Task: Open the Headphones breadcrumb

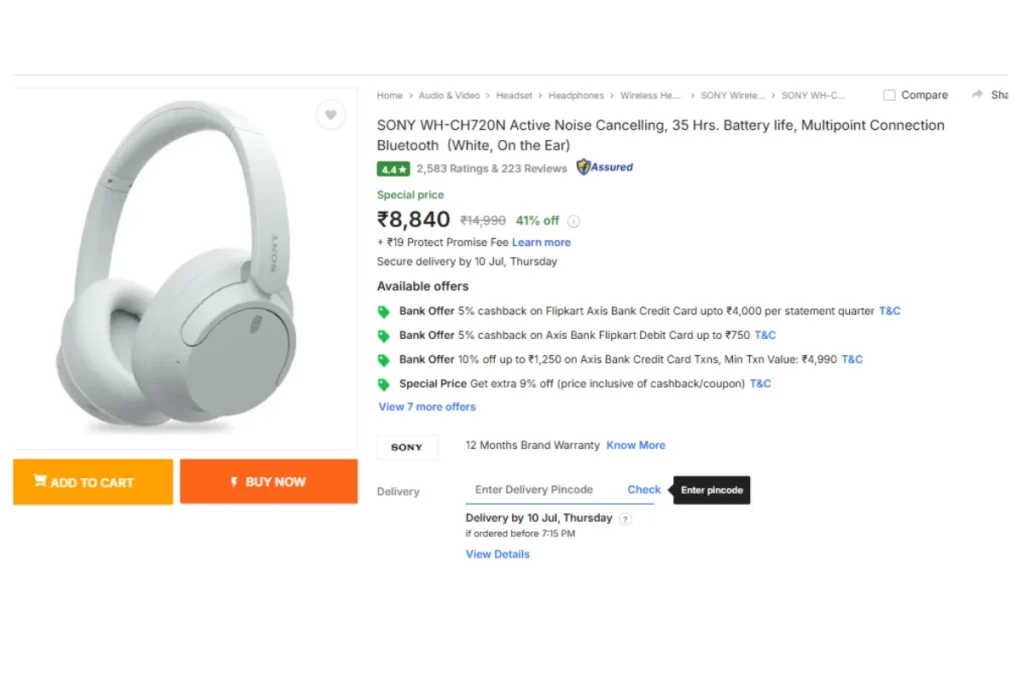Action: point(576,96)
